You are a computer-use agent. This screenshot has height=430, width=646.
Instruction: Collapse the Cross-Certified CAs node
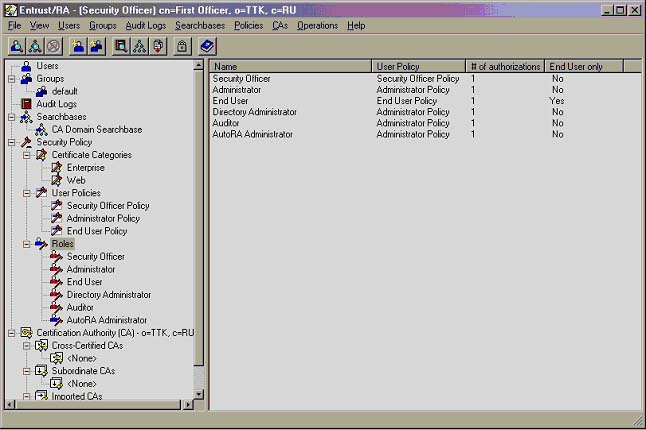point(27,346)
